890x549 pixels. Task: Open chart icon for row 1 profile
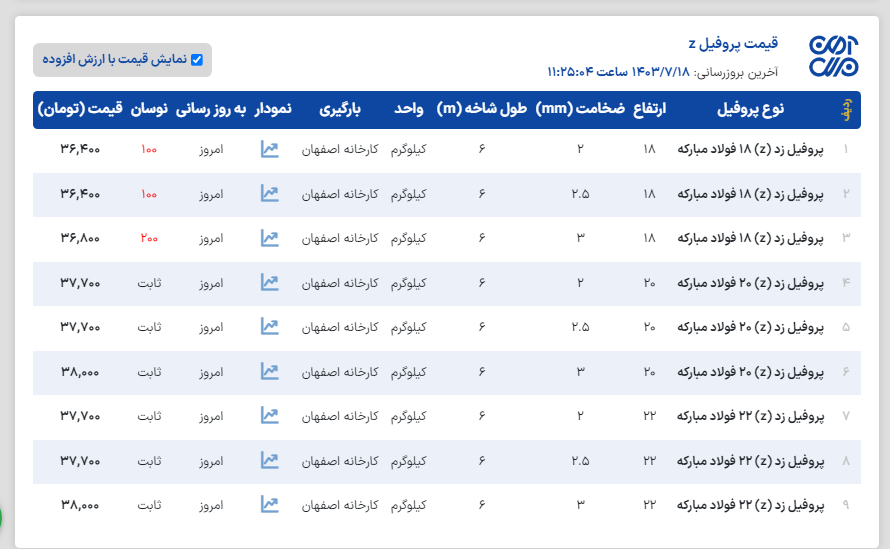pos(269,150)
